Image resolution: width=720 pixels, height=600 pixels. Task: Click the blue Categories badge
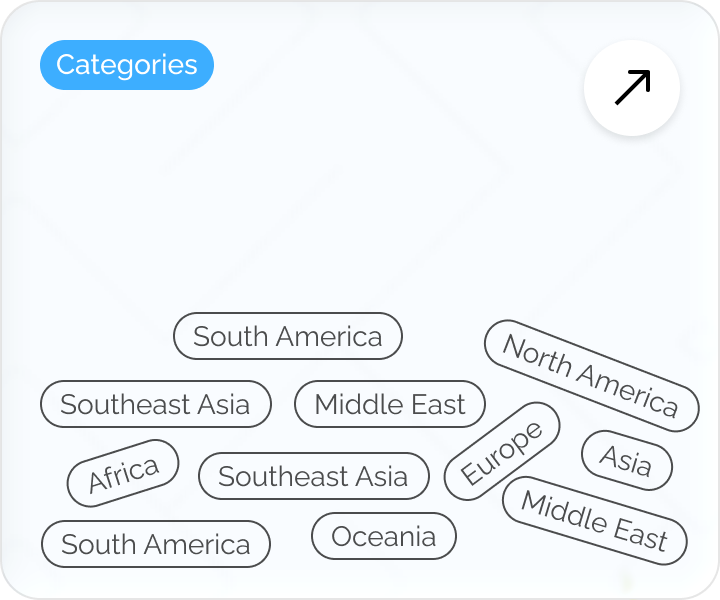[127, 65]
